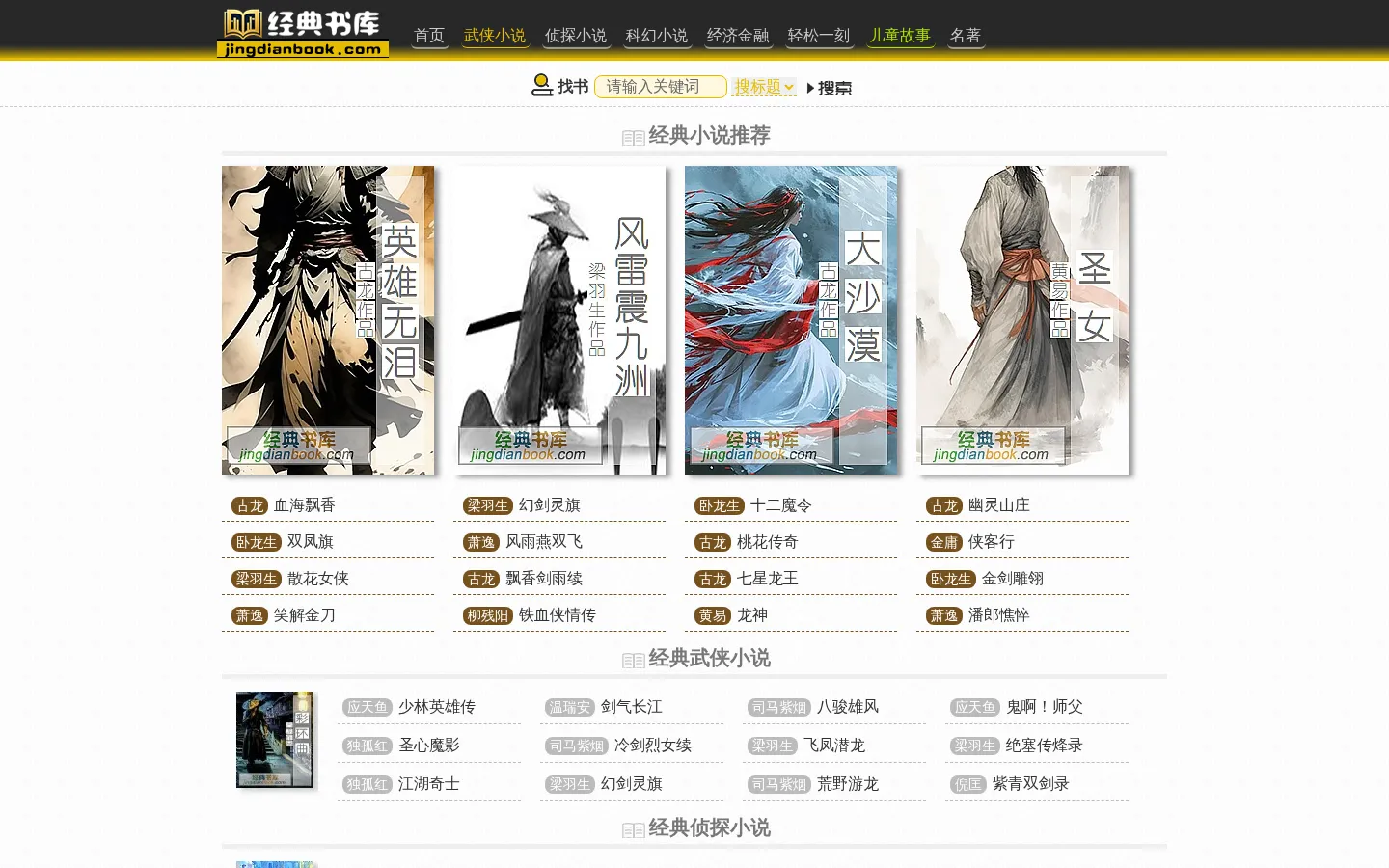1389x868 pixels.
Task: Open the book 八骏雄风
Action: [x=848, y=707]
